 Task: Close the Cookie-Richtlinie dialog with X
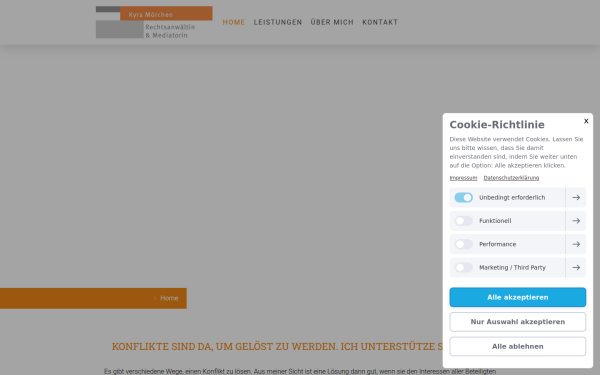point(586,121)
